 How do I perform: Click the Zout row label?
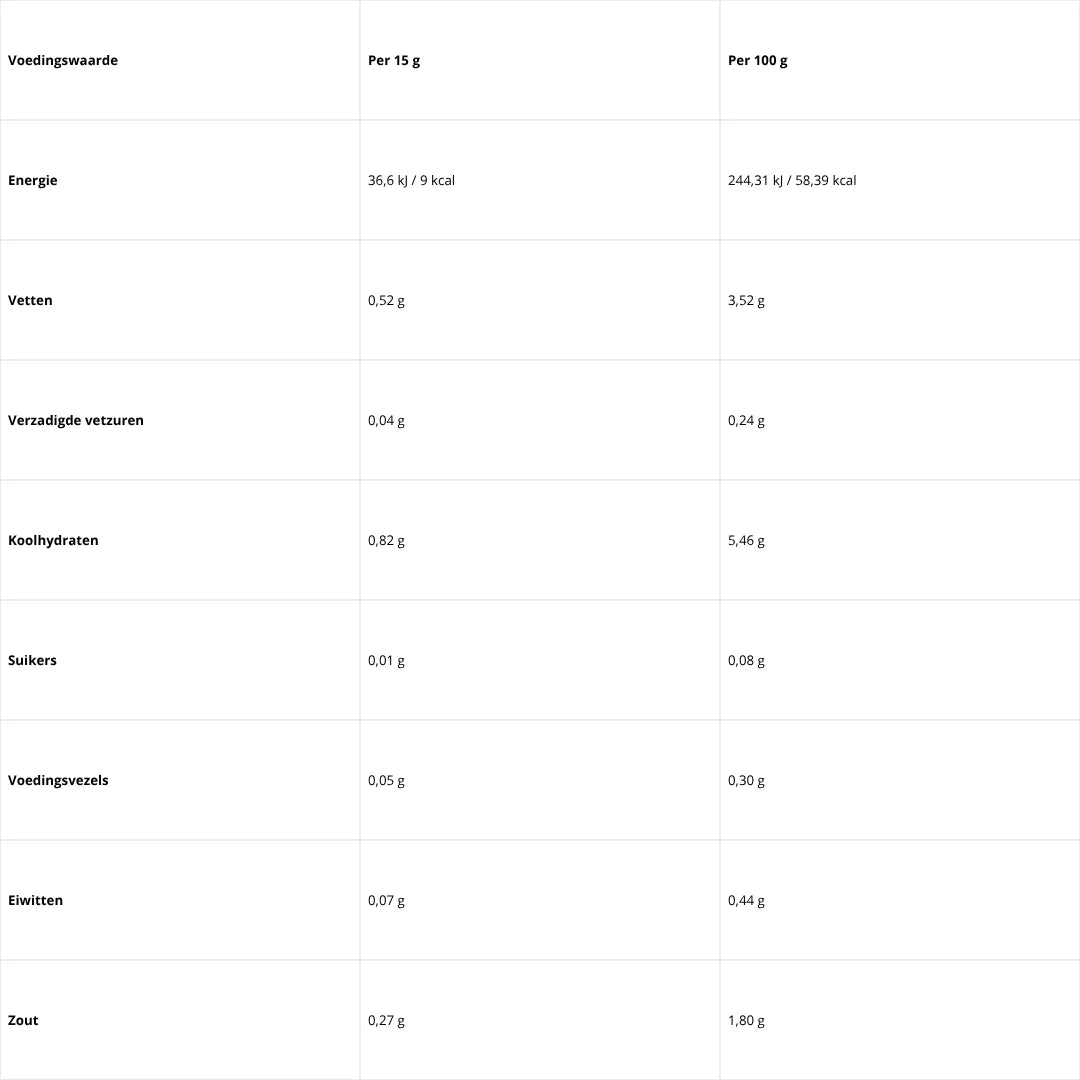point(23,1021)
